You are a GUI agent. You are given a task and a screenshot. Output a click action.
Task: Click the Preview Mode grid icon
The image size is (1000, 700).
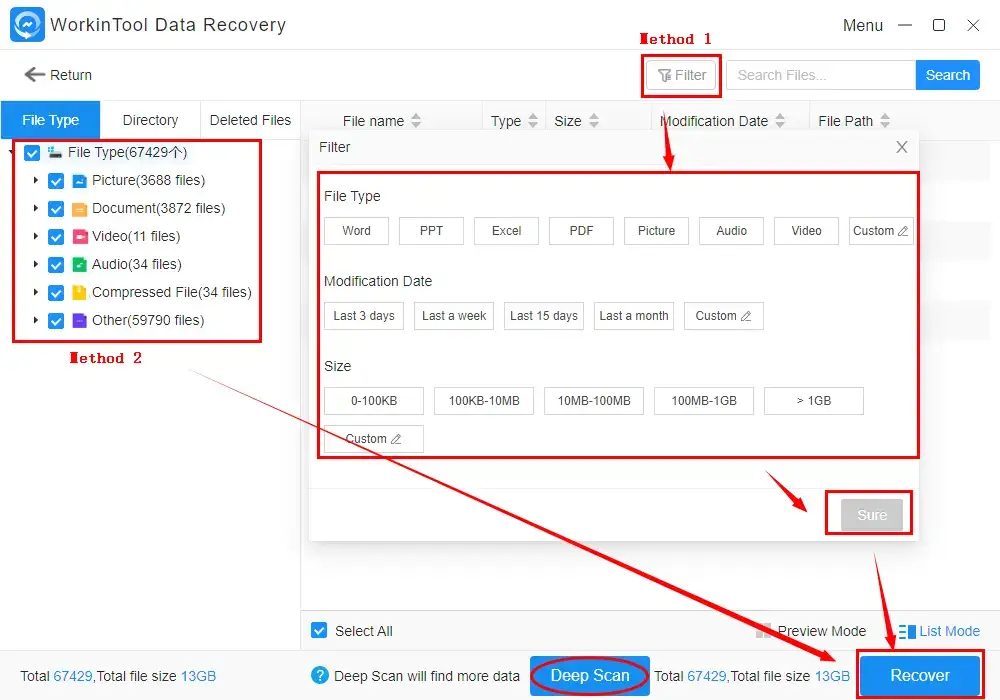click(x=763, y=631)
